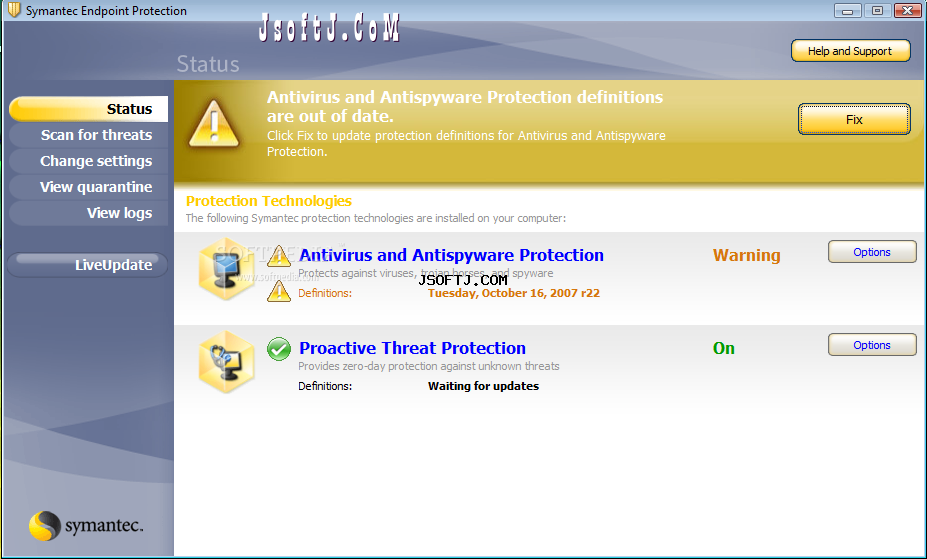Open View quarantine
This screenshot has height=559, width=927.
pyautogui.click(x=89, y=187)
